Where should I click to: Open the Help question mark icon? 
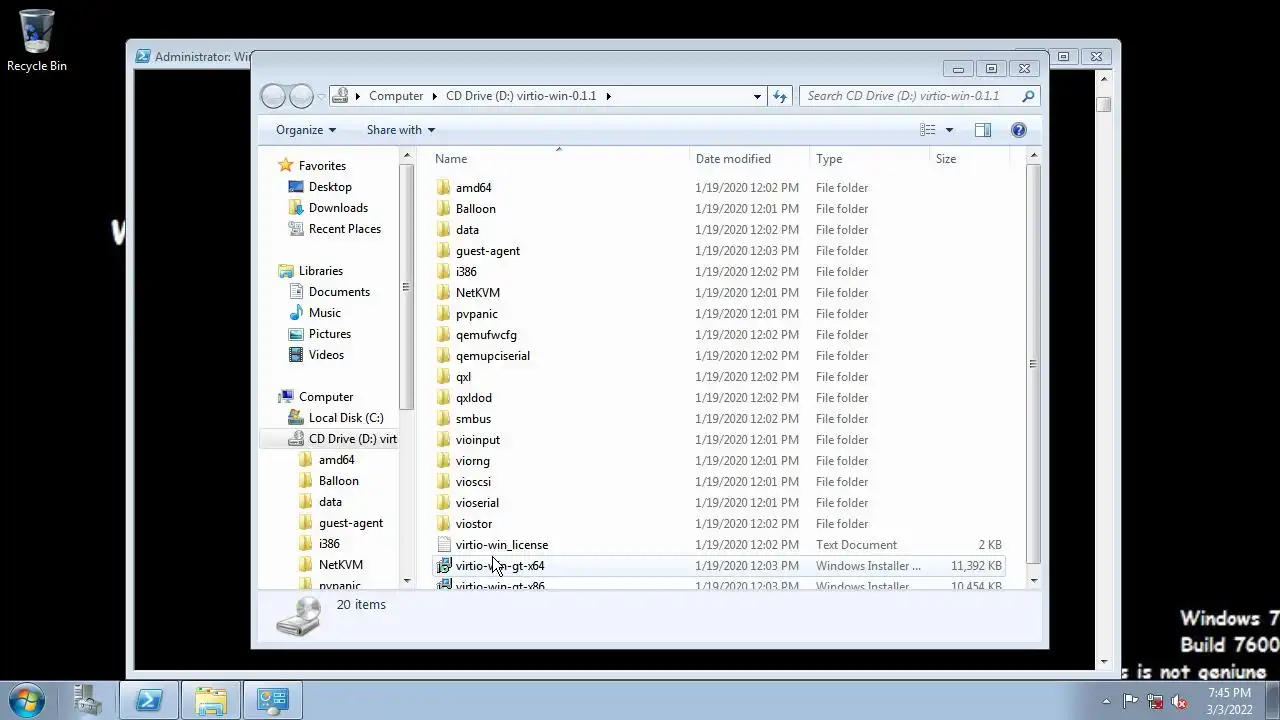click(1019, 130)
